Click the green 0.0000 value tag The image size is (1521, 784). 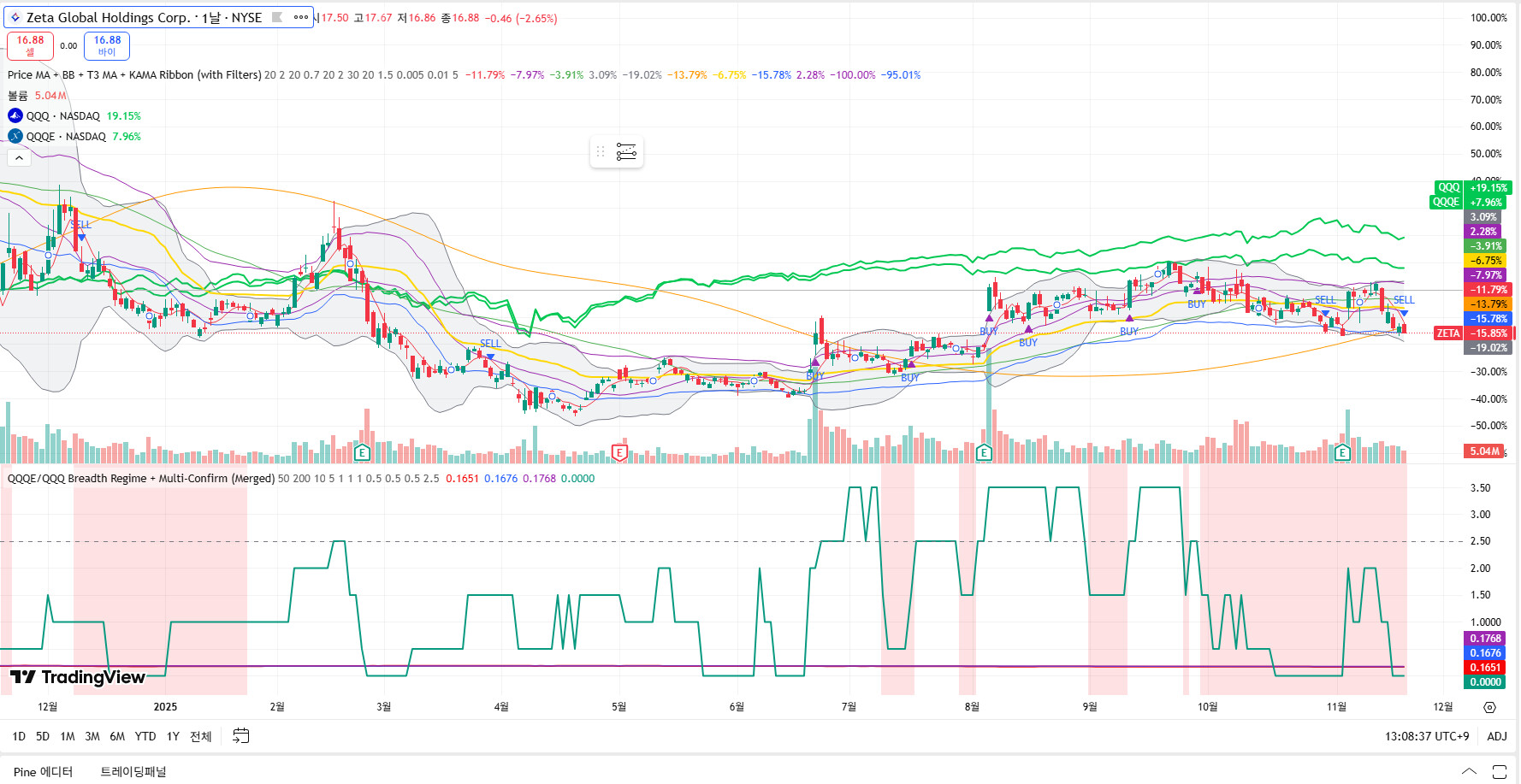coord(1485,681)
